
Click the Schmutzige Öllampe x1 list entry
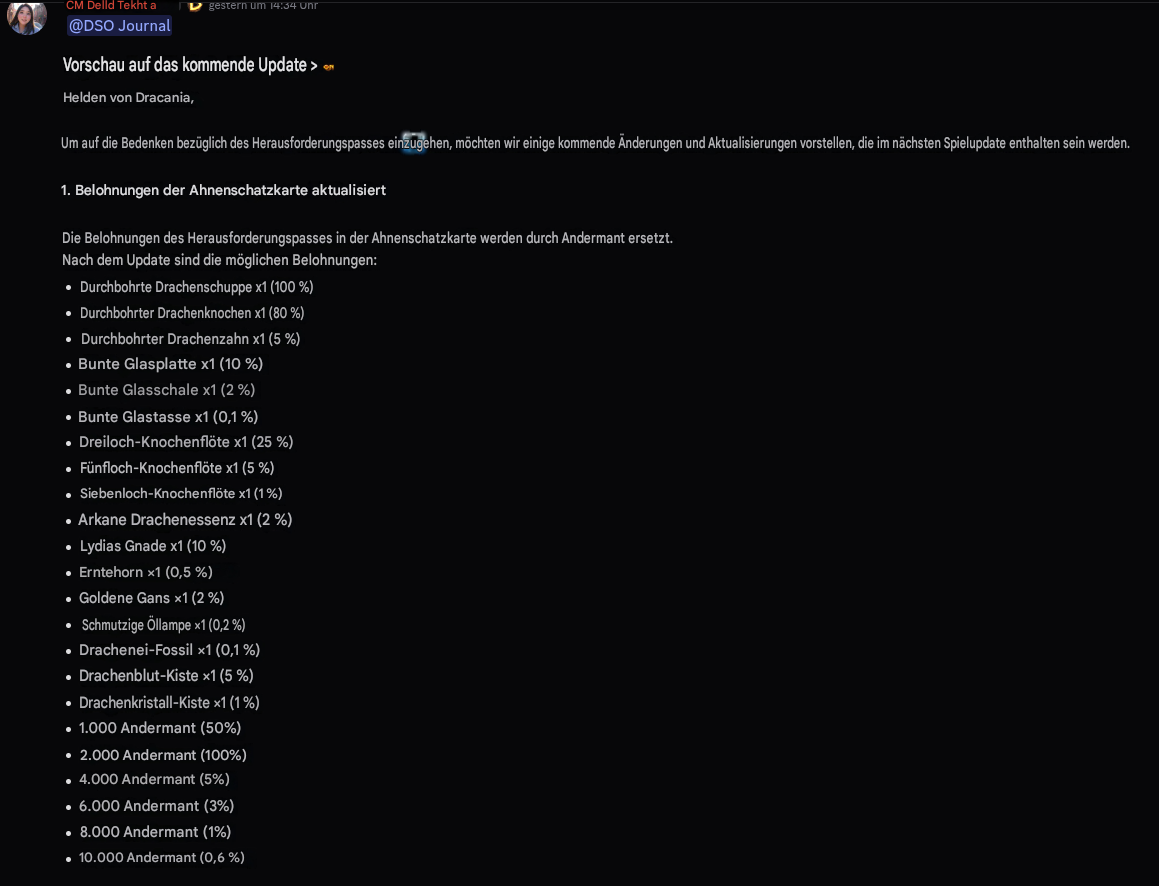tap(163, 624)
